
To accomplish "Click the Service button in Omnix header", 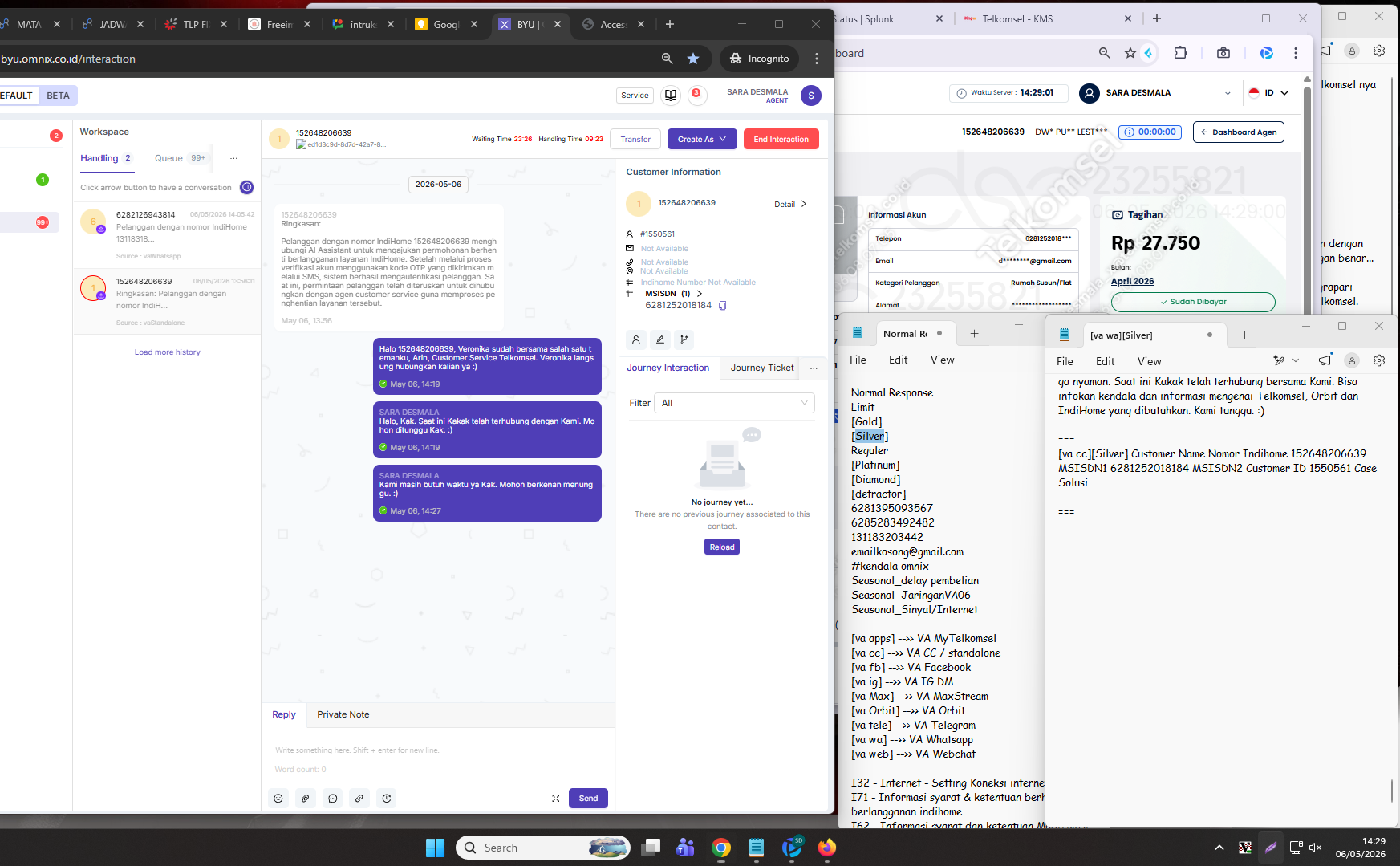I will pos(635,96).
